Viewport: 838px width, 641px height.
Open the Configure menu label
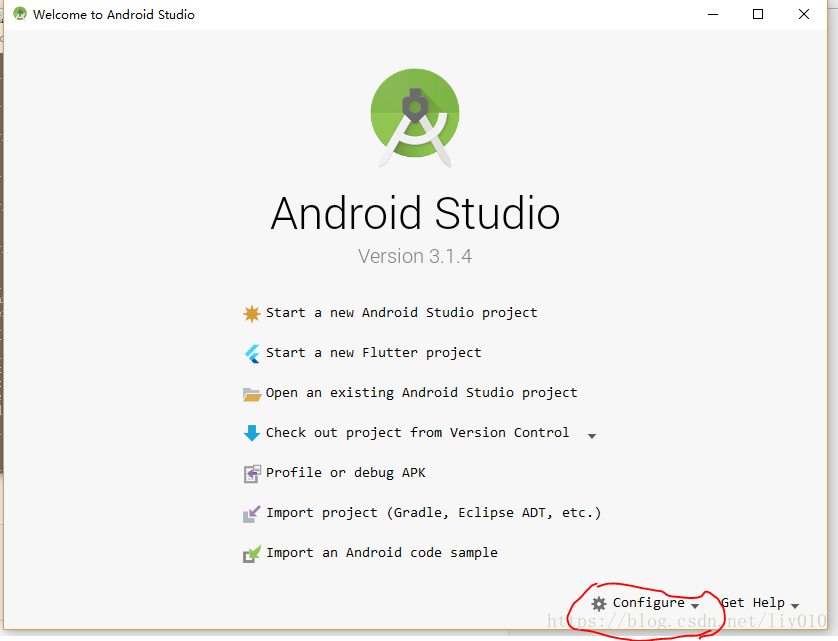click(x=648, y=603)
